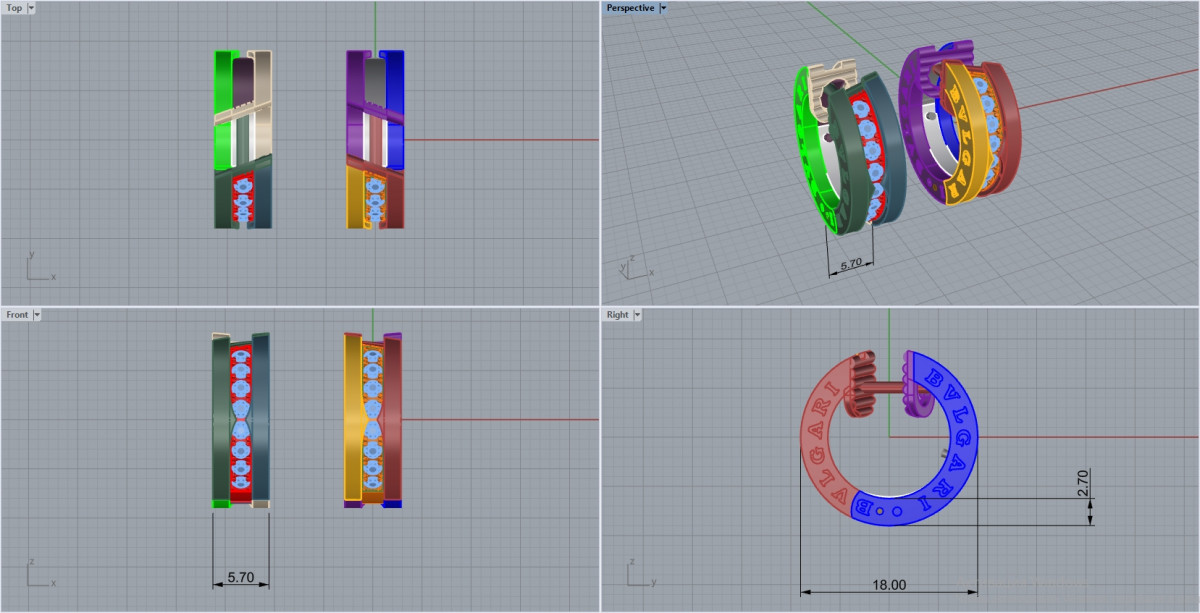Activate the Front viewport title label

[17, 314]
